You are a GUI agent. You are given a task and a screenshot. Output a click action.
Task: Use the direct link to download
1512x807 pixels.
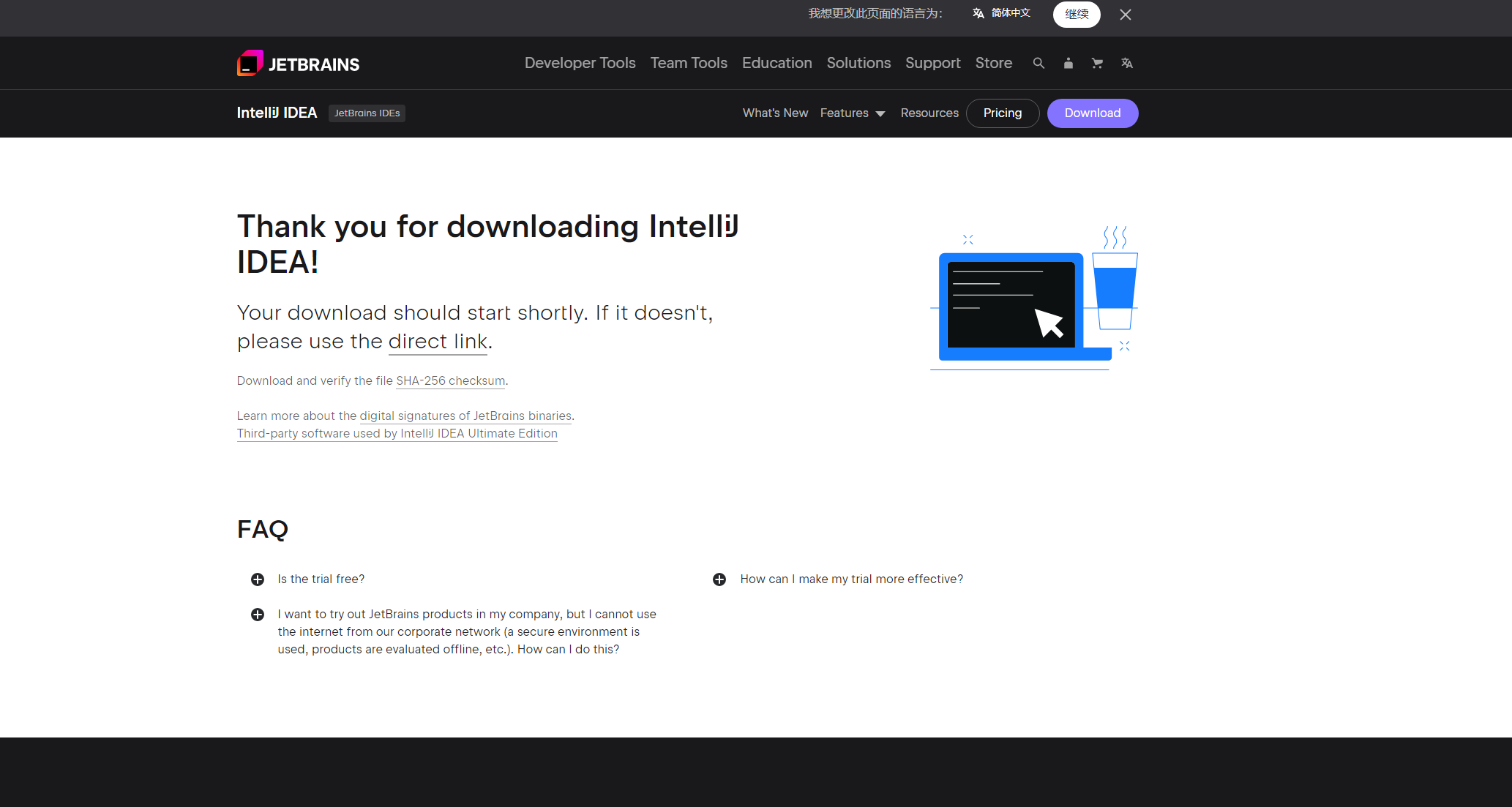tap(438, 342)
